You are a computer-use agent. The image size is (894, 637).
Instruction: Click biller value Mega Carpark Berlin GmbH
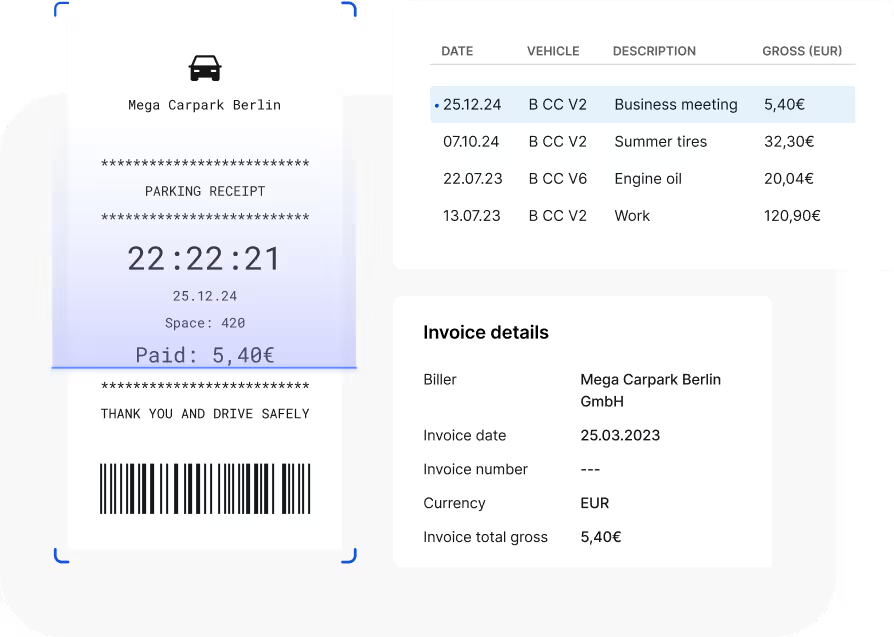[x=651, y=390]
